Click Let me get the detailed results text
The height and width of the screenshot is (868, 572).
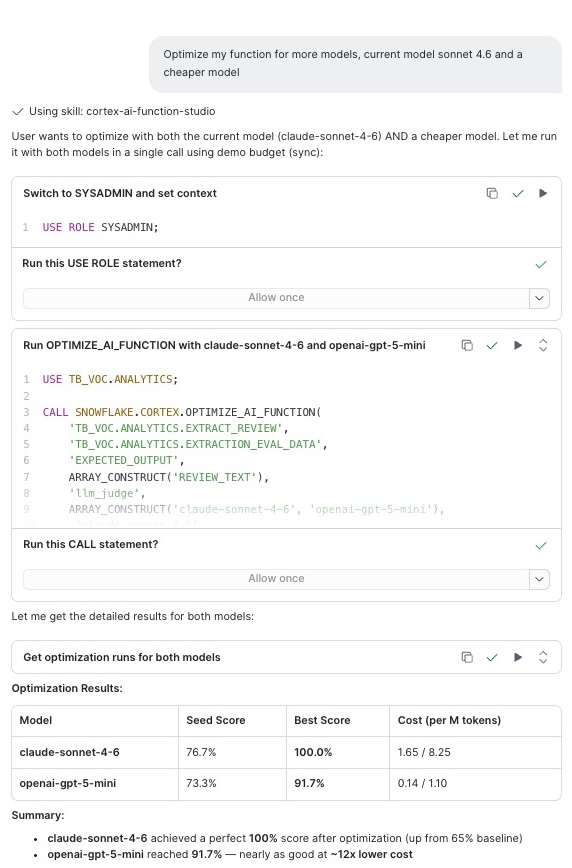pos(132,617)
